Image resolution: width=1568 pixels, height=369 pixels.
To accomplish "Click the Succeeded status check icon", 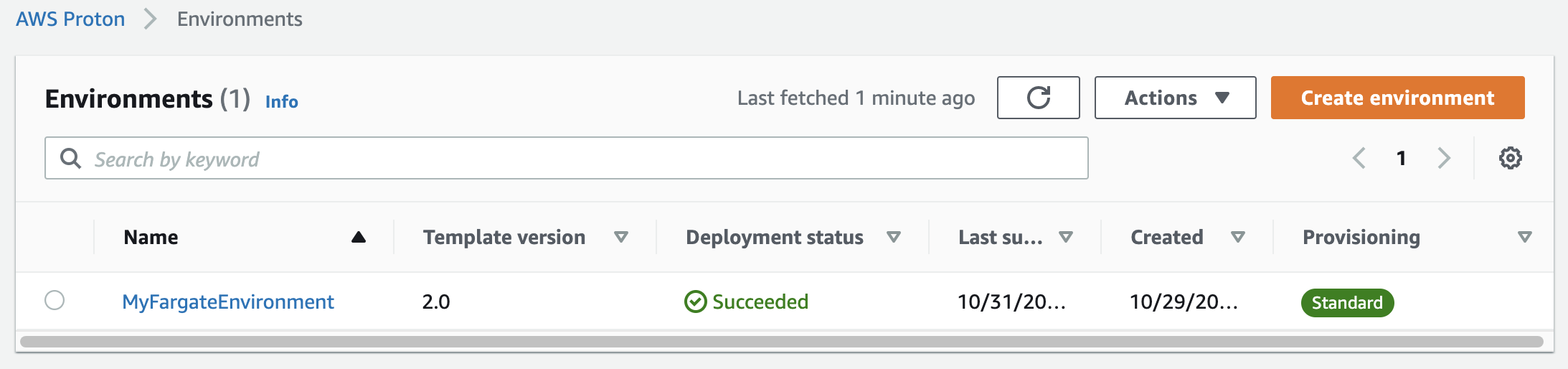I will (695, 302).
